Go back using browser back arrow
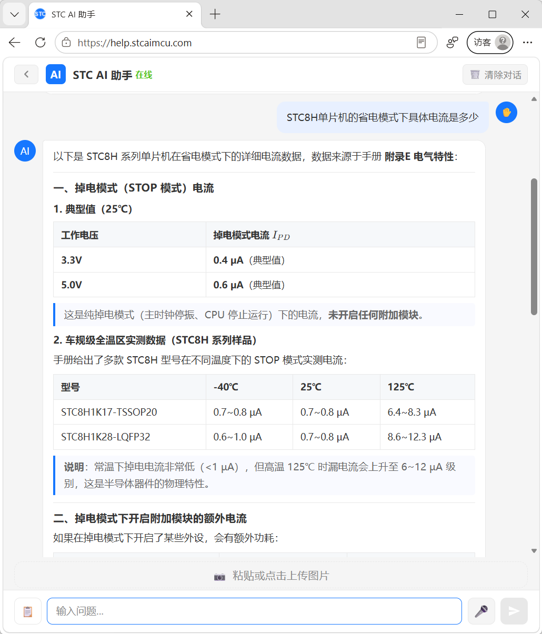The image size is (542, 634). click(x=15, y=42)
